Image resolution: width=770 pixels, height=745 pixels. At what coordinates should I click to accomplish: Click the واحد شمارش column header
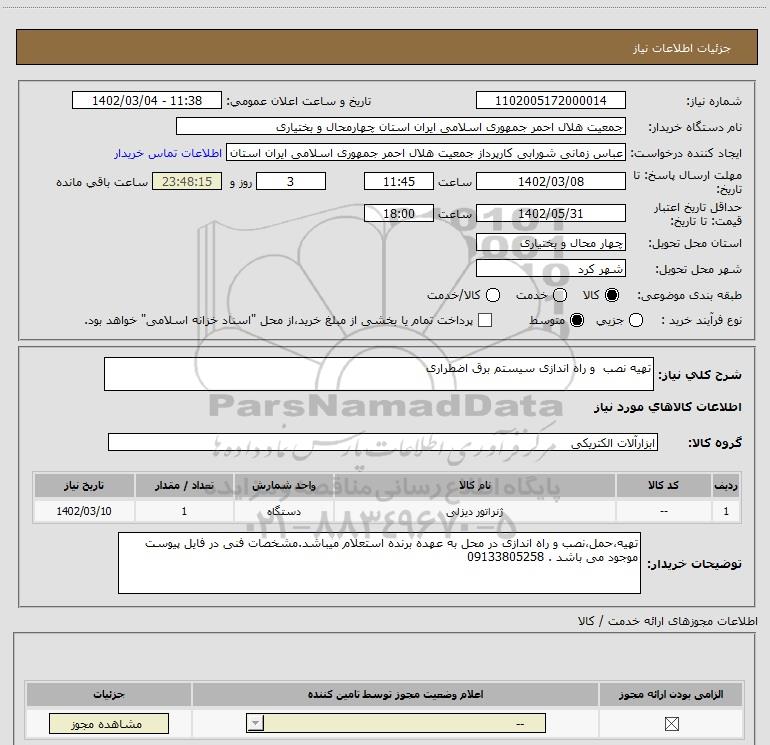tap(284, 485)
